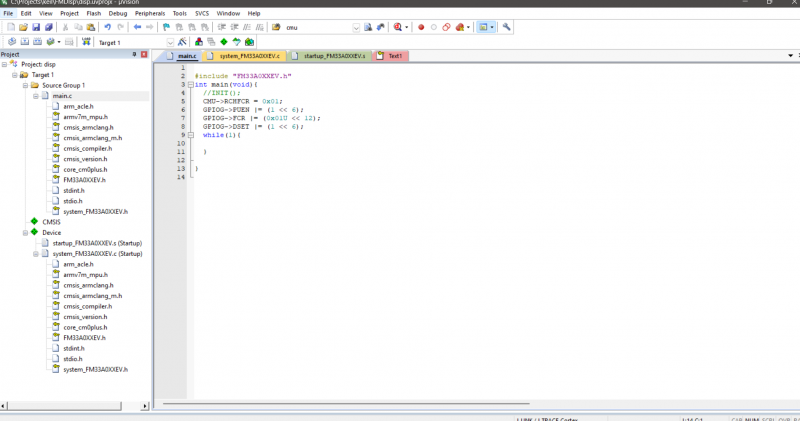Open Configuration wrench icon
Viewport: 800px width, 421px height.
(x=507, y=27)
